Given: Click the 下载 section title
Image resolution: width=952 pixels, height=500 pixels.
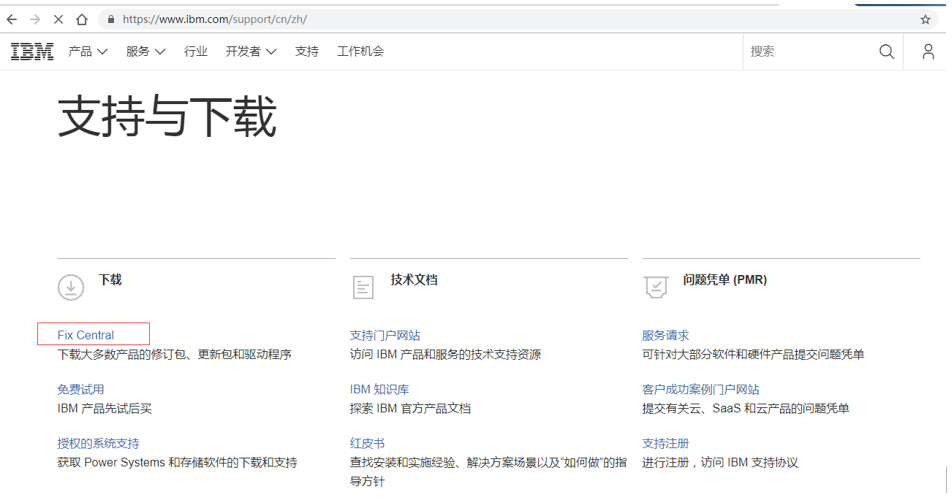Looking at the screenshot, I should click(x=110, y=280).
